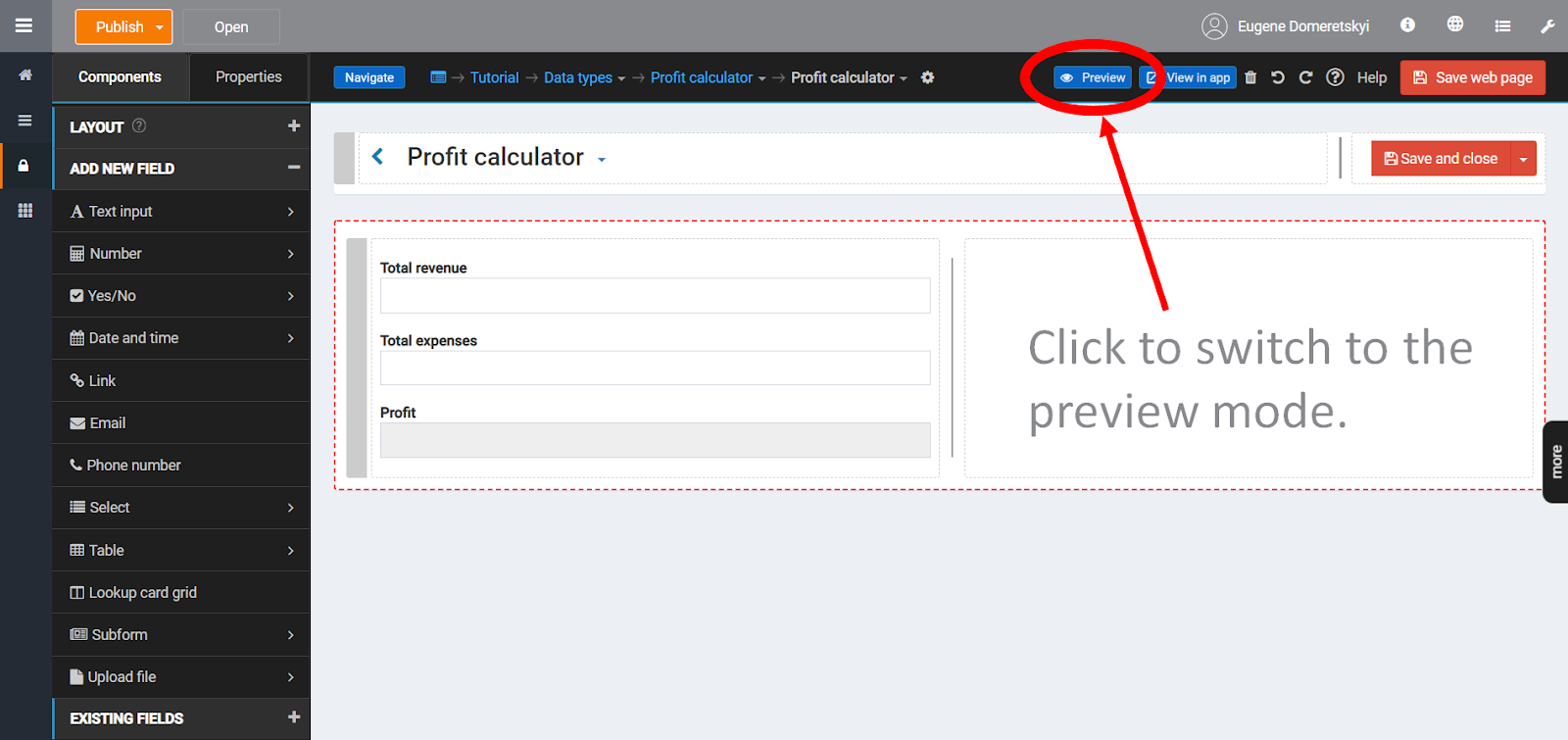Expand the Existing Fields section
1568x740 pixels.
(293, 717)
